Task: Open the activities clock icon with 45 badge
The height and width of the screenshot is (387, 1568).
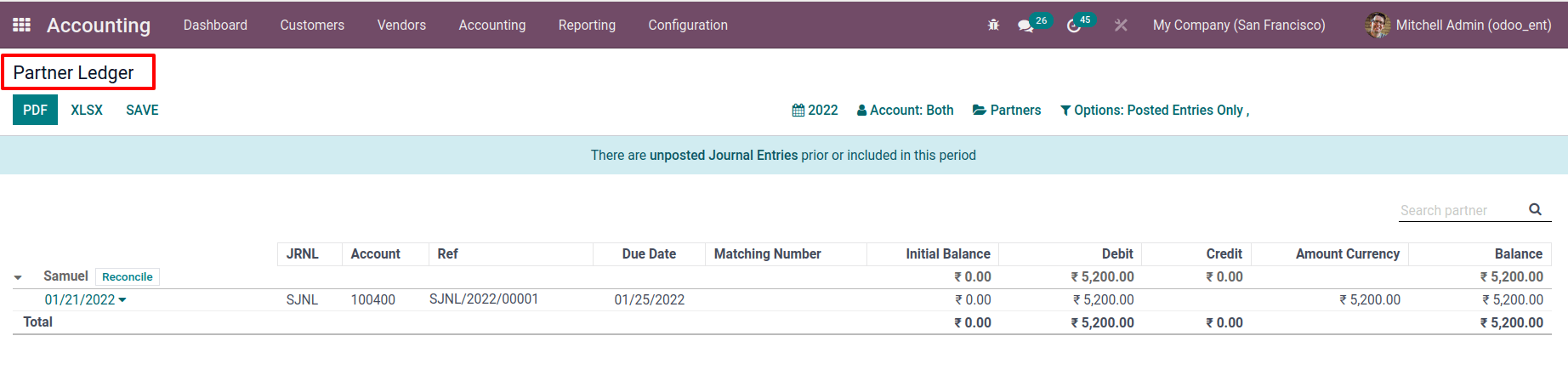Action: tap(1074, 26)
